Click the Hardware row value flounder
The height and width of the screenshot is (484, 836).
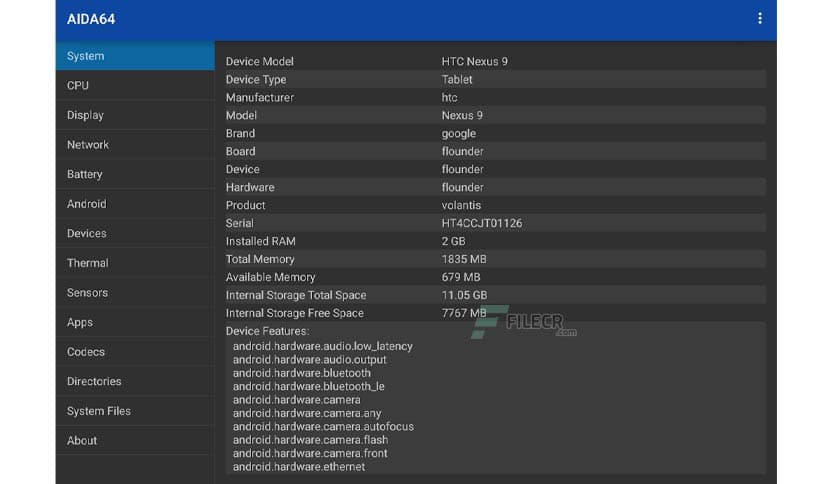click(x=462, y=187)
